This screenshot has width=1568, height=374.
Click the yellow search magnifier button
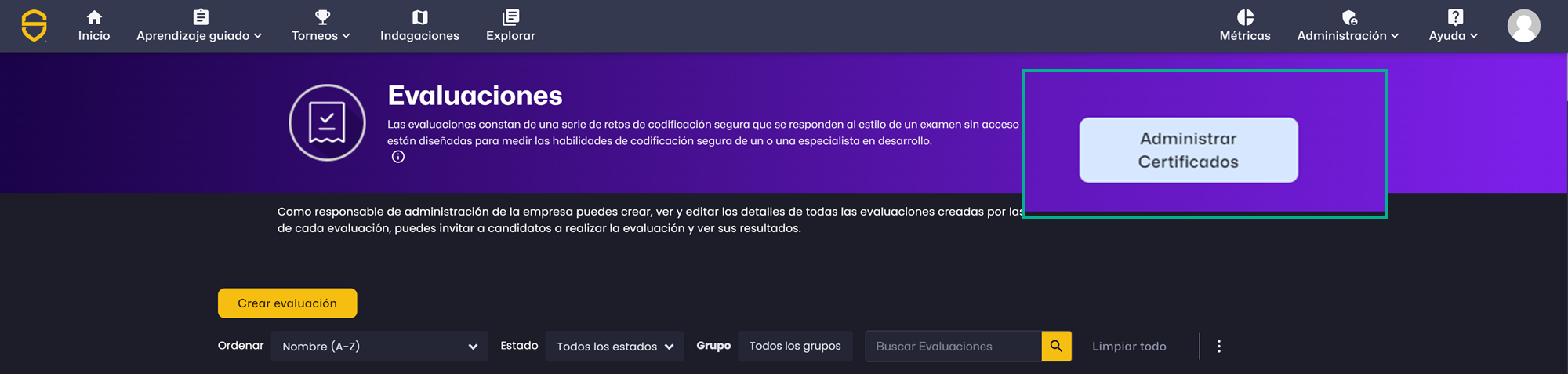(x=1056, y=346)
